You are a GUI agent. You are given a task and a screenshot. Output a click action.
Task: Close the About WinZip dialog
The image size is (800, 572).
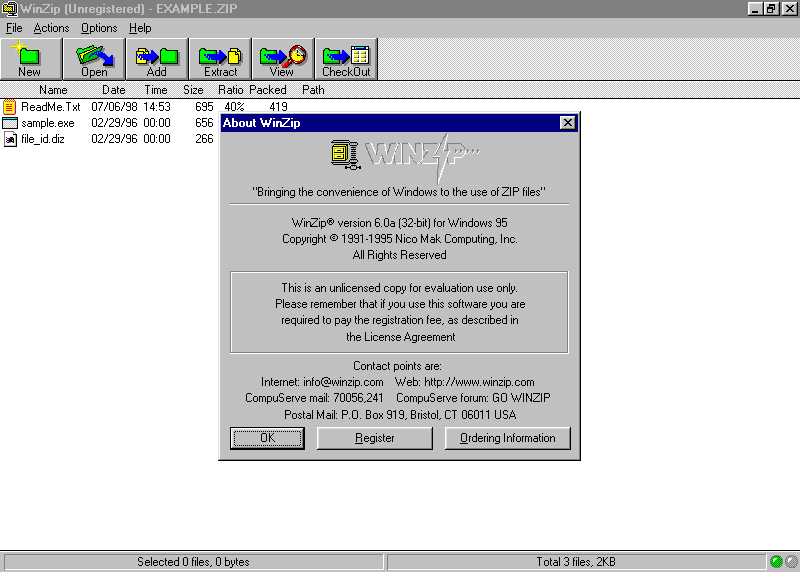click(567, 123)
